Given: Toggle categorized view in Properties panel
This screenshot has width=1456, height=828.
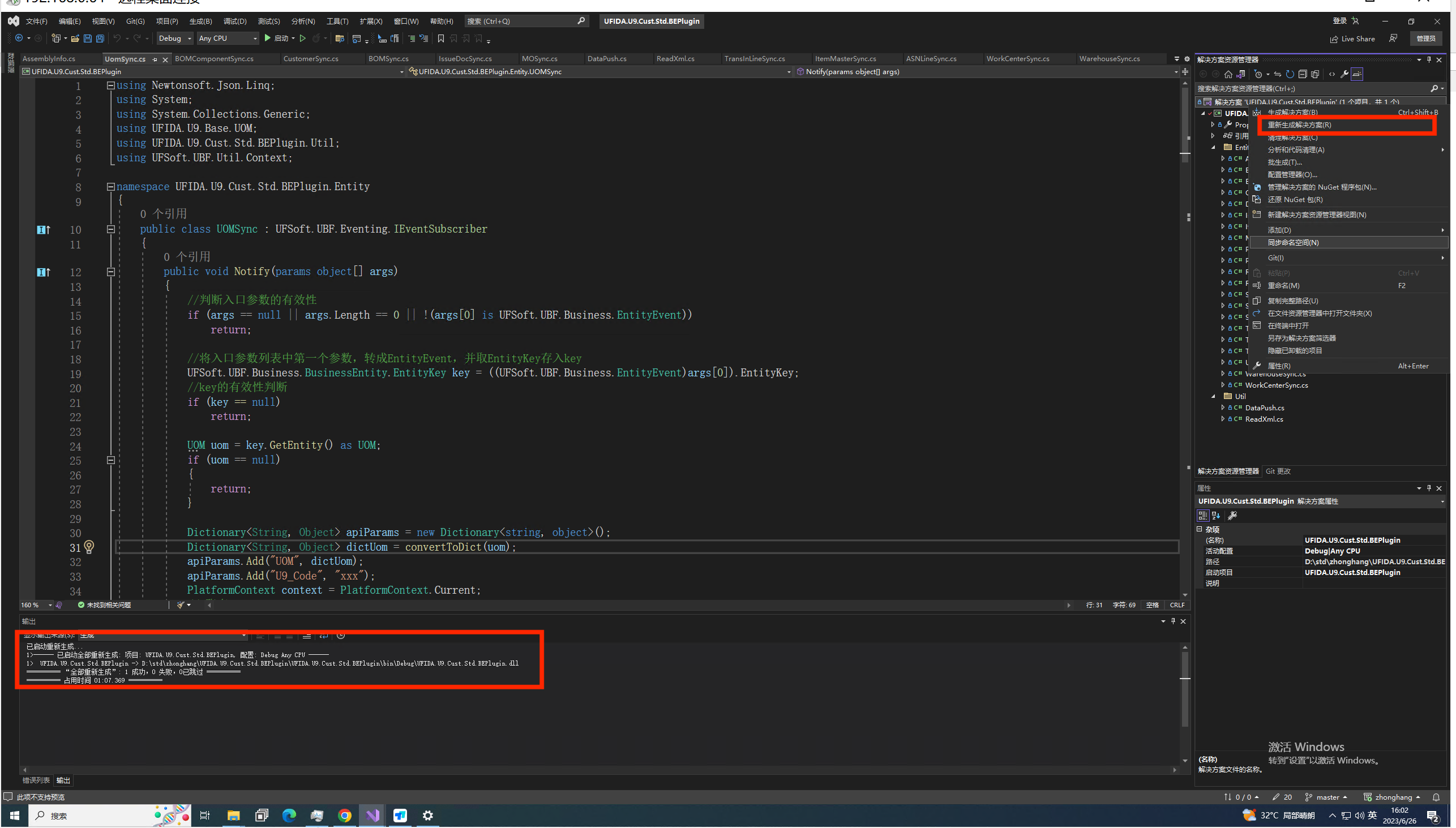Looking at the screenshot, I should tap(1202, 516).
